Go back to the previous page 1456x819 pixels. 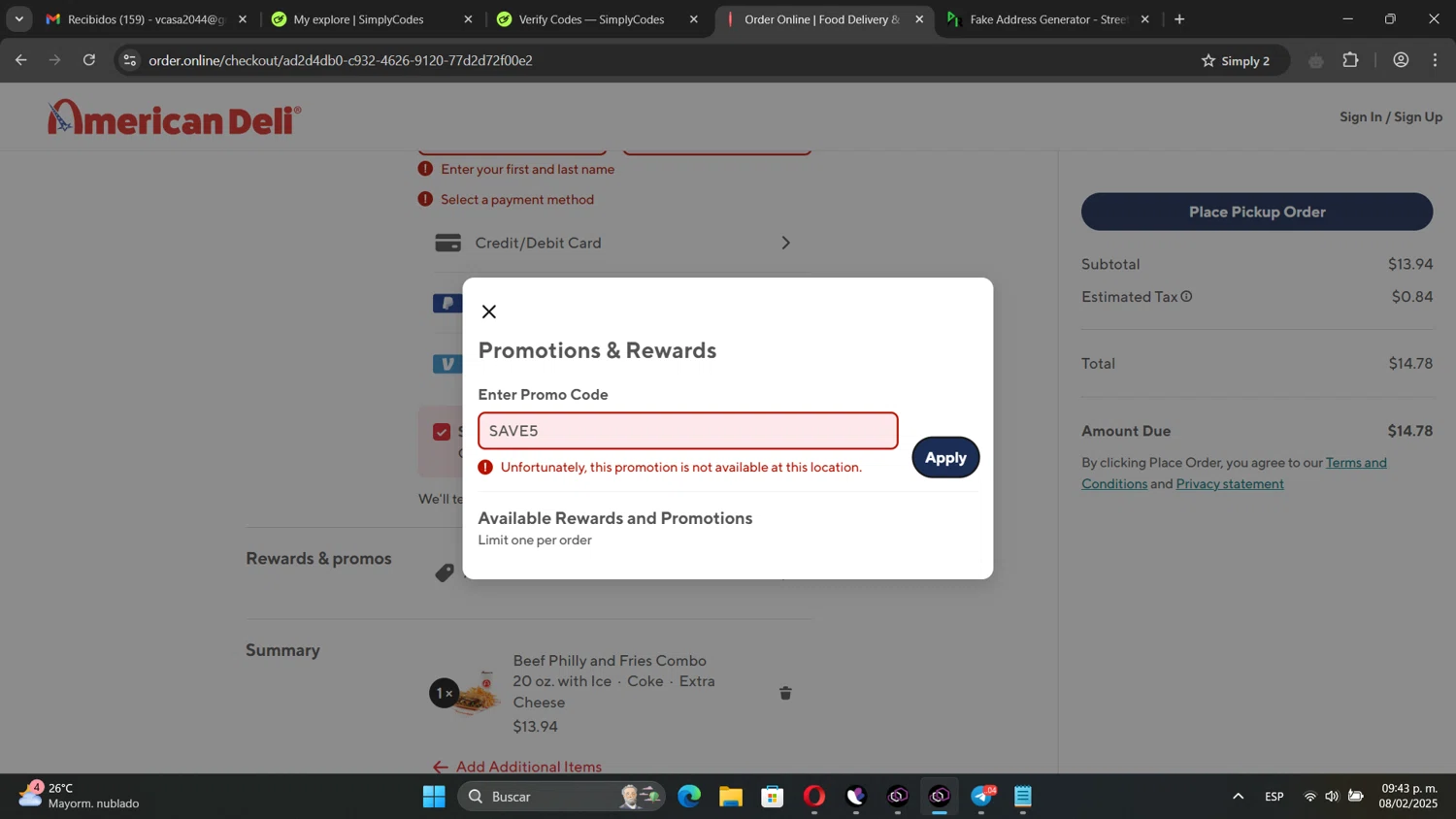tap(20, 60)
